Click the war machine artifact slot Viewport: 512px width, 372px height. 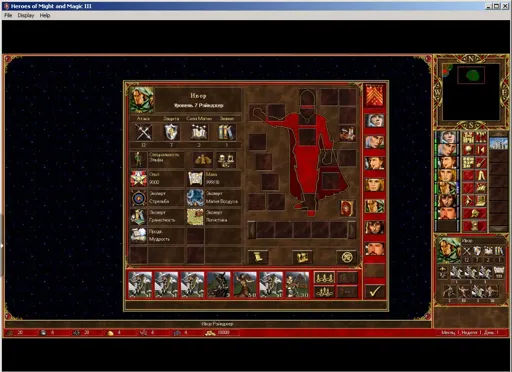[347, 133]
